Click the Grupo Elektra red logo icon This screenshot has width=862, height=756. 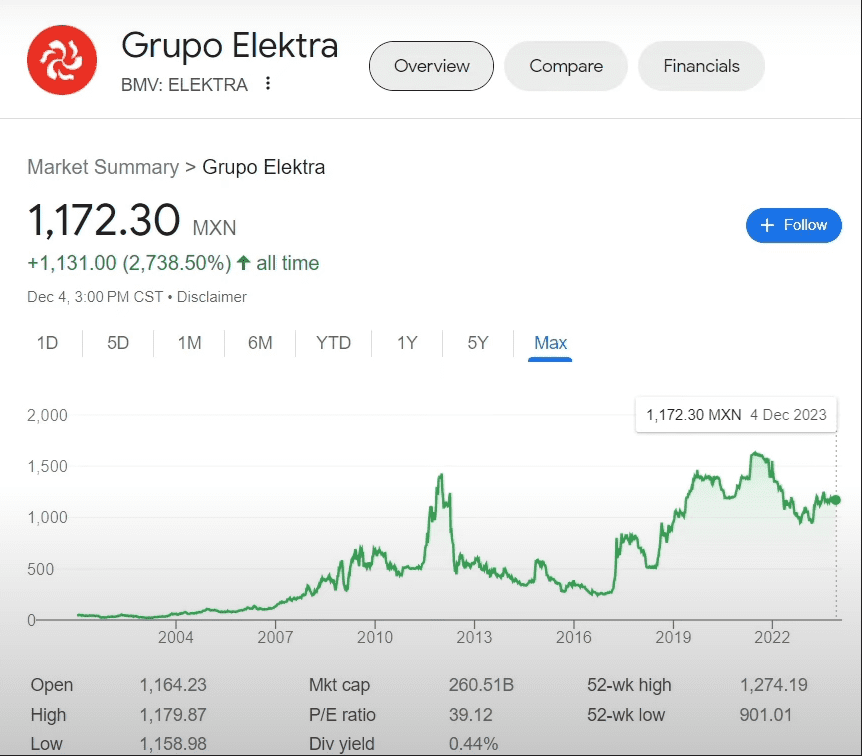(x=62, y=60)
